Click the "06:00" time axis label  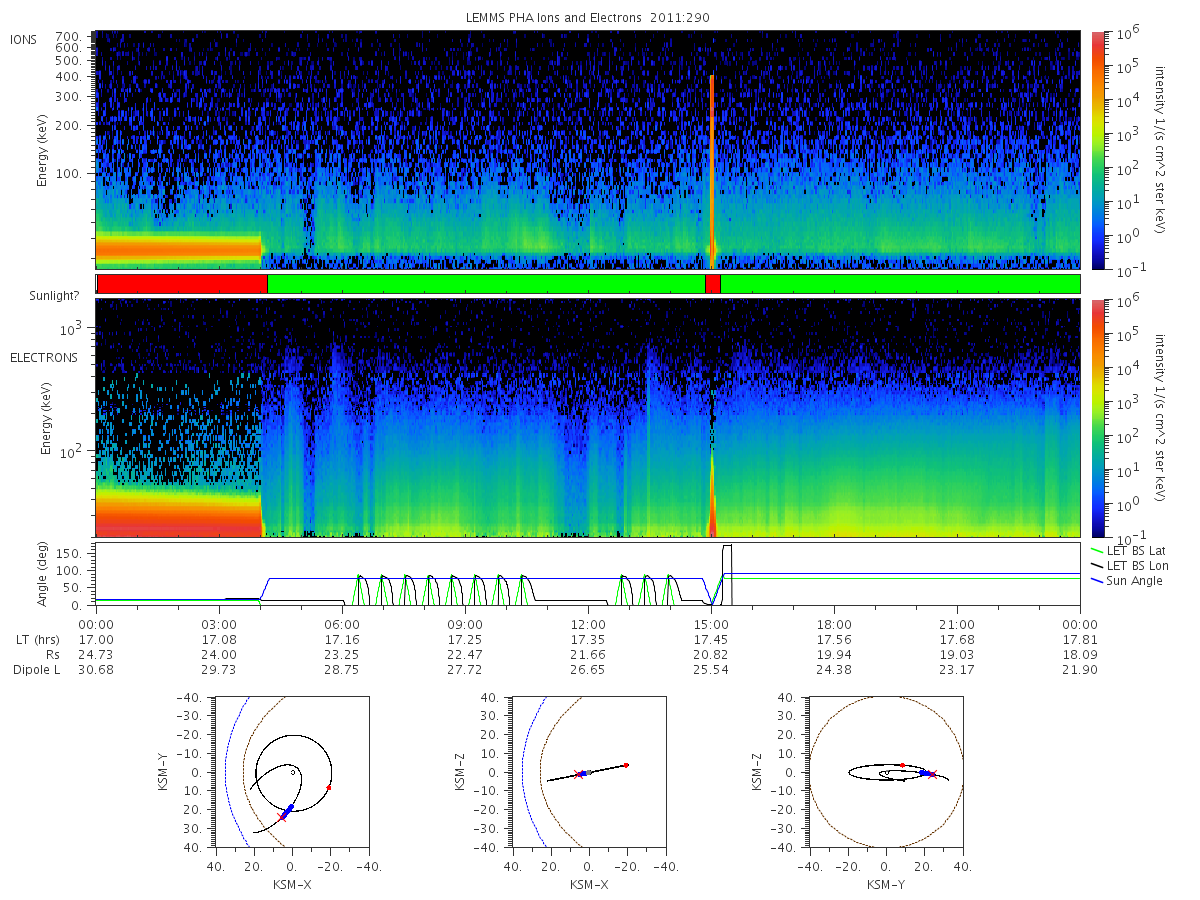point(342,625)
